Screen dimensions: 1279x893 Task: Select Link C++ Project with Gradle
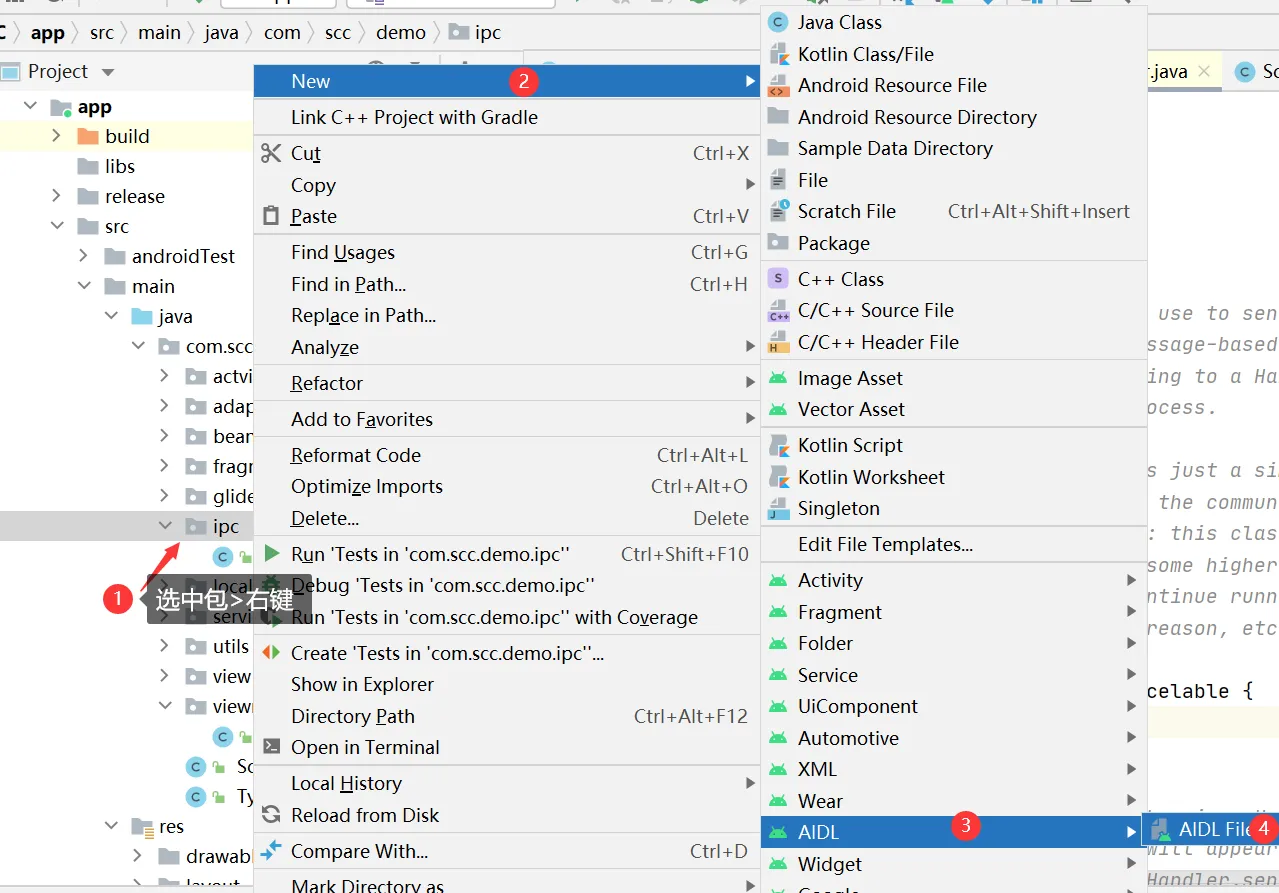tap(507, 118)
